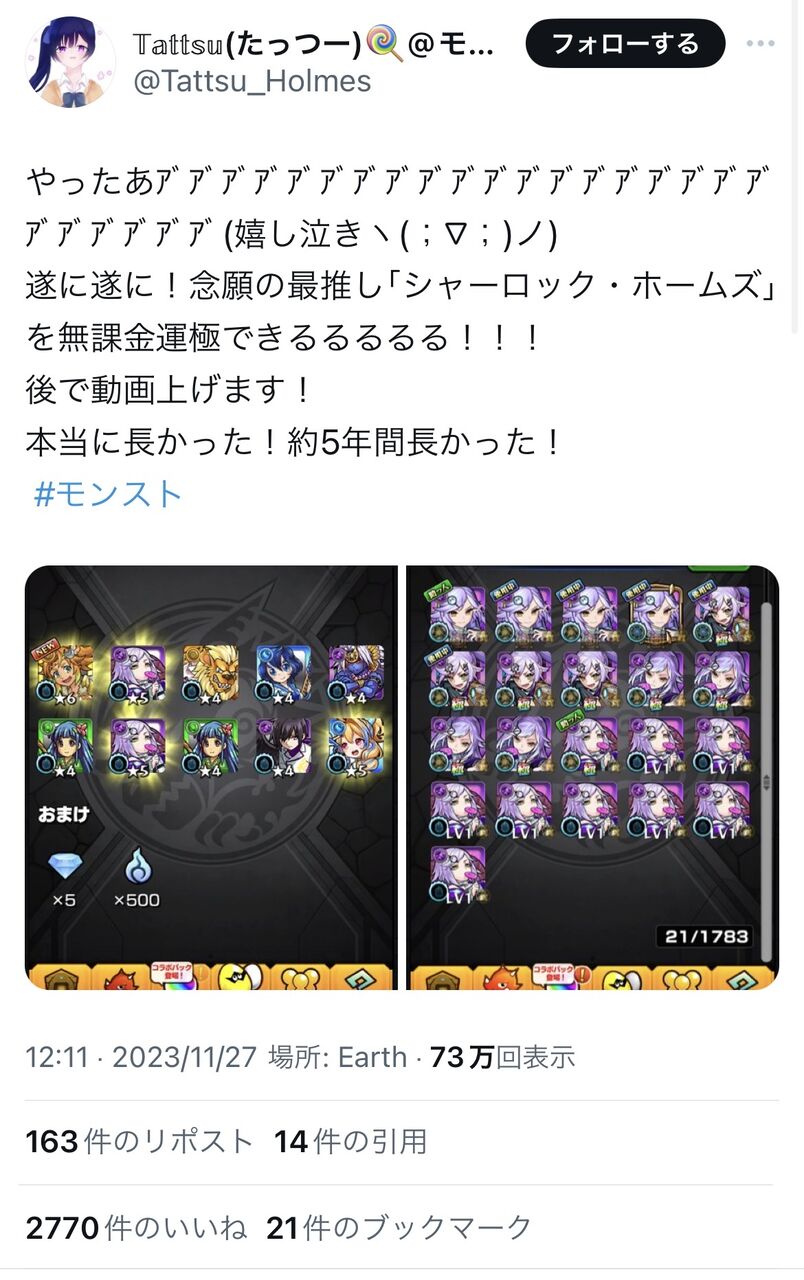Tap the 21/1783 count badge
Viewport: 804px width, 1280px height.
click(x=707, y=937)
